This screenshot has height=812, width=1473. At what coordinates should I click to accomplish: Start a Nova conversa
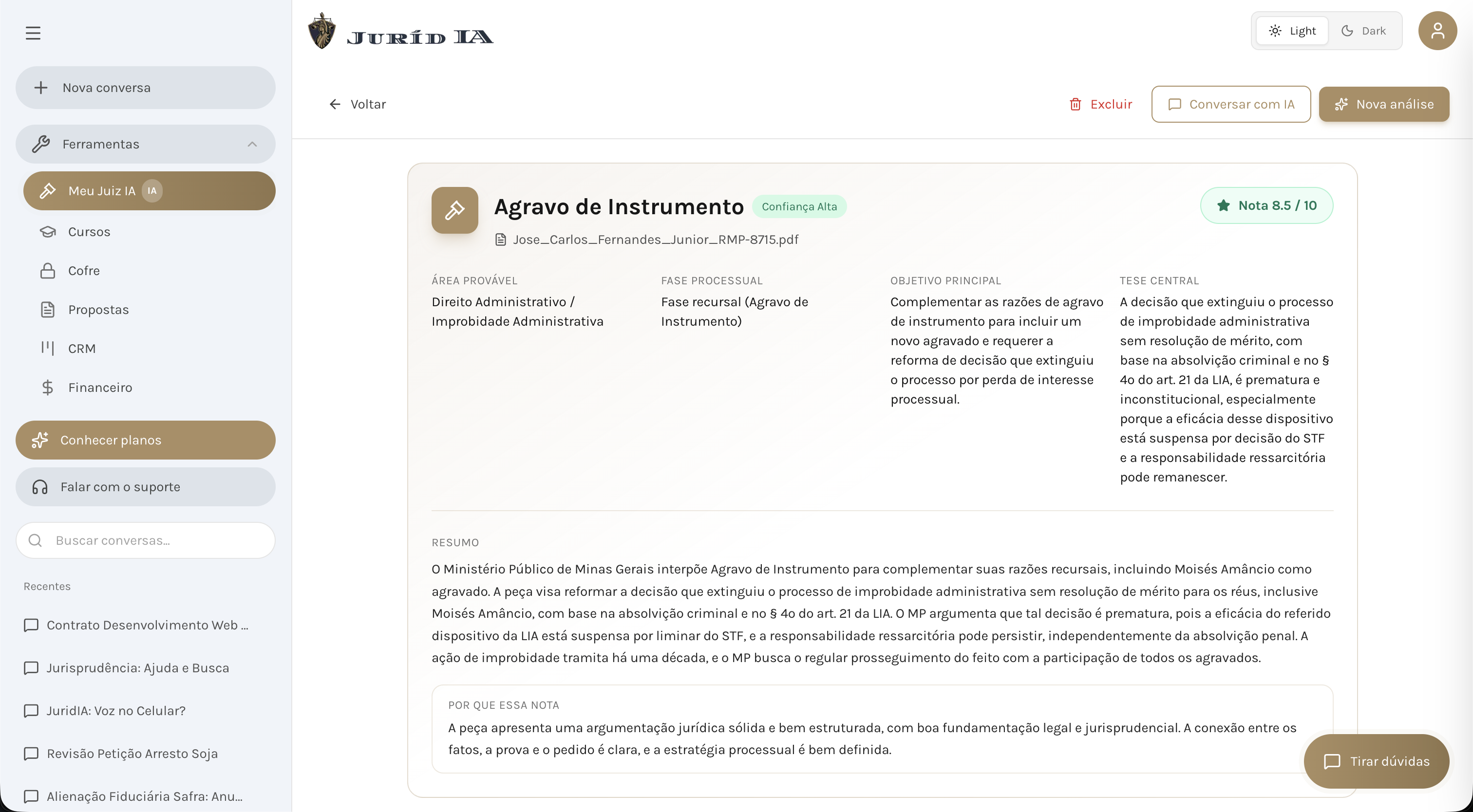[x=145, y=88]
